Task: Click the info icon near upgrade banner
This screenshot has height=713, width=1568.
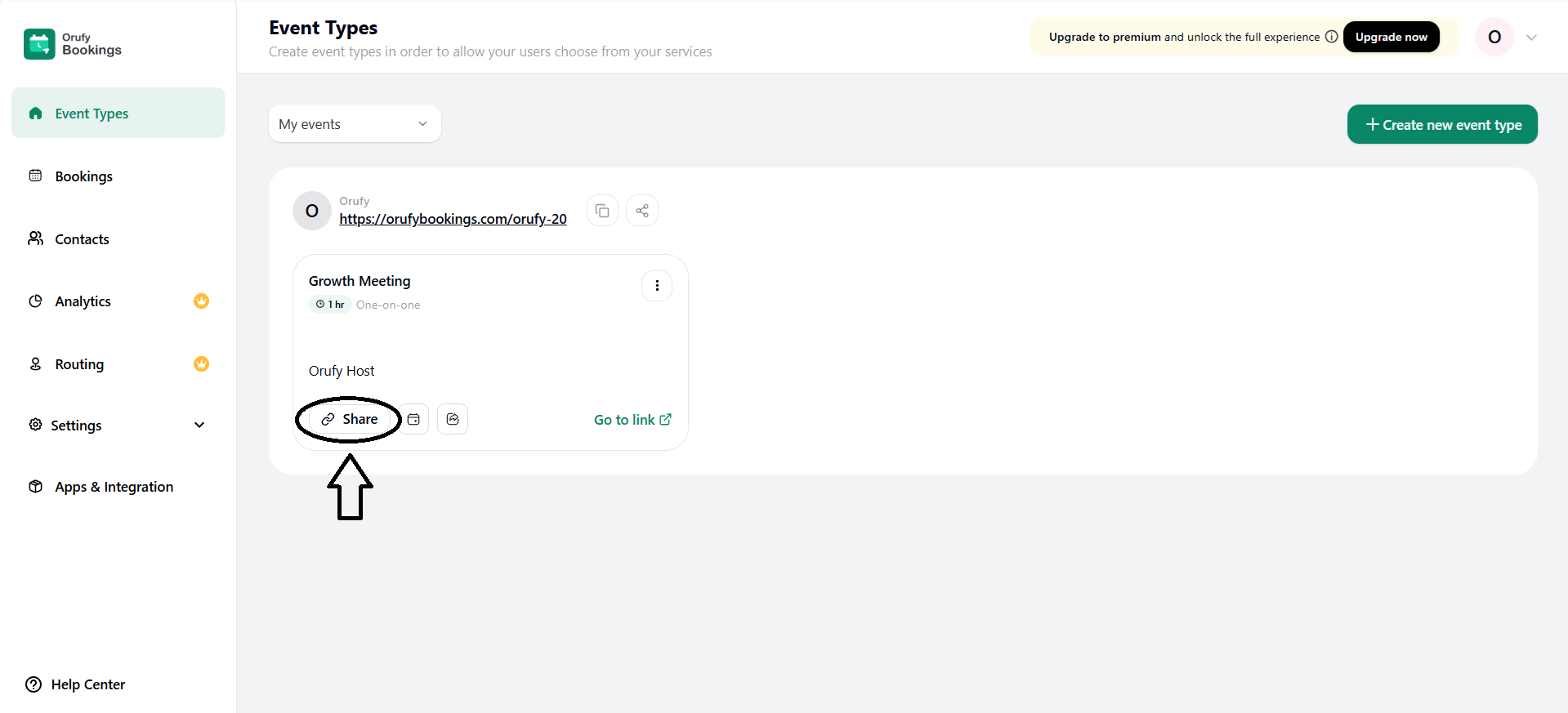Action: click(x=1331, y=37)
